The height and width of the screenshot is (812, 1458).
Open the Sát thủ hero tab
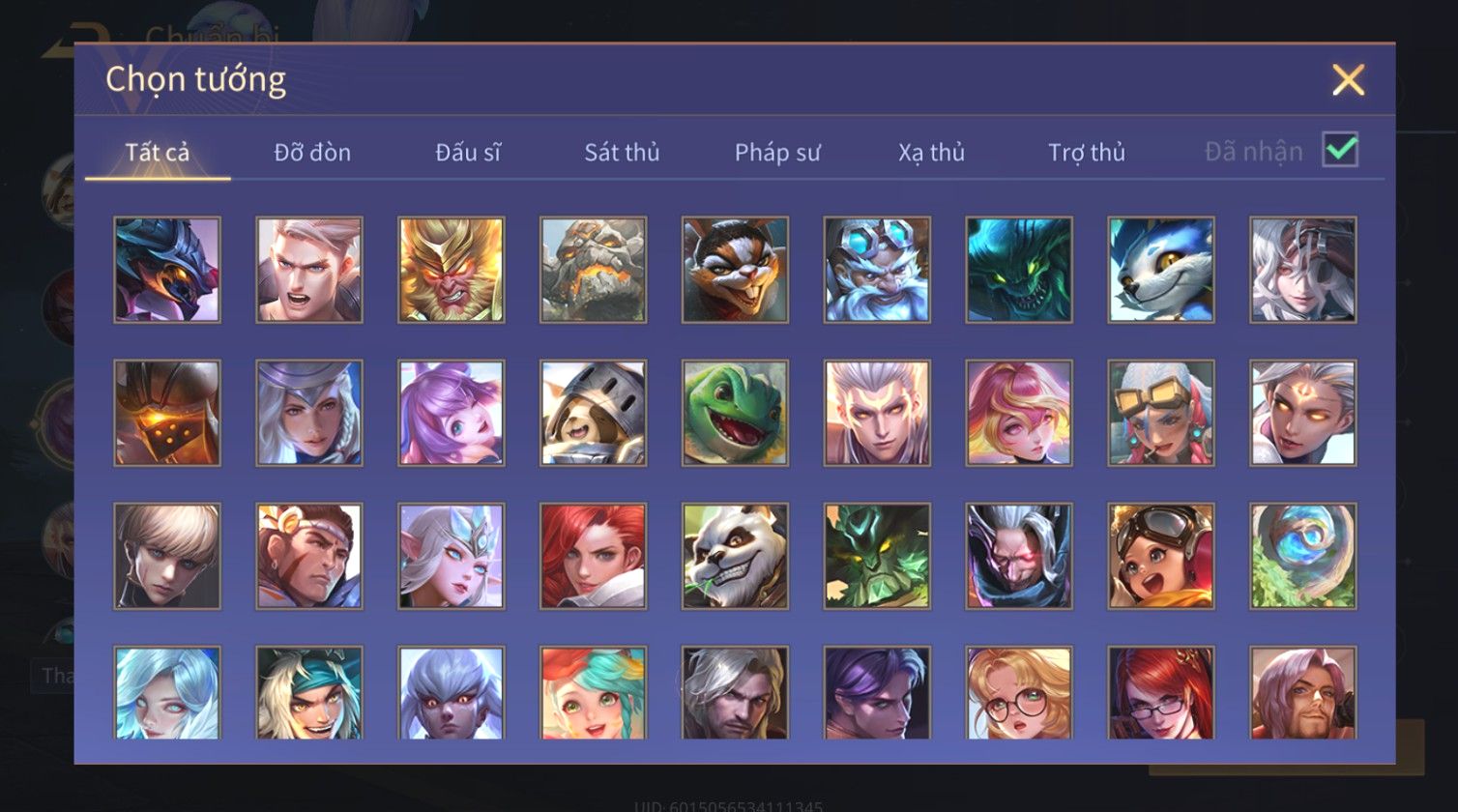tap(622, 153)
